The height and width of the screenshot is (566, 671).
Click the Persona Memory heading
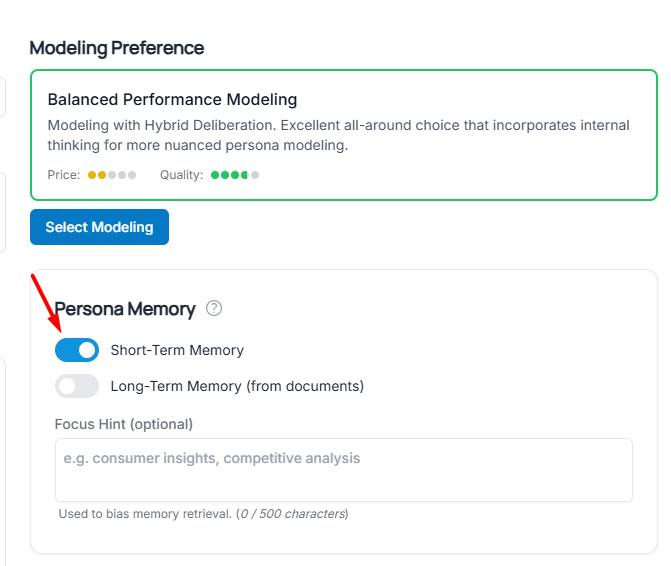tap(125, 309)
